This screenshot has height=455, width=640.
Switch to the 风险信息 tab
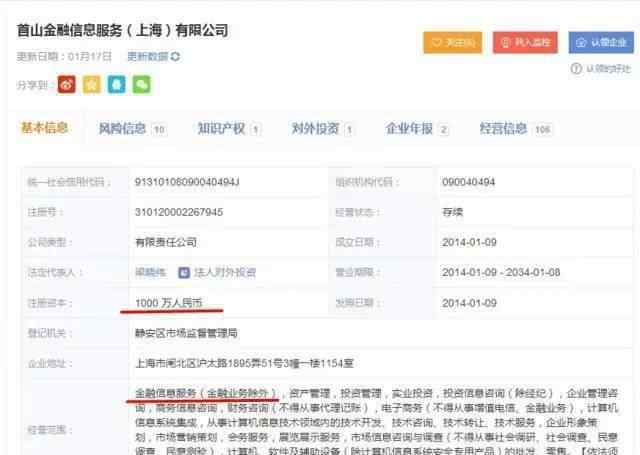[132, 129]
